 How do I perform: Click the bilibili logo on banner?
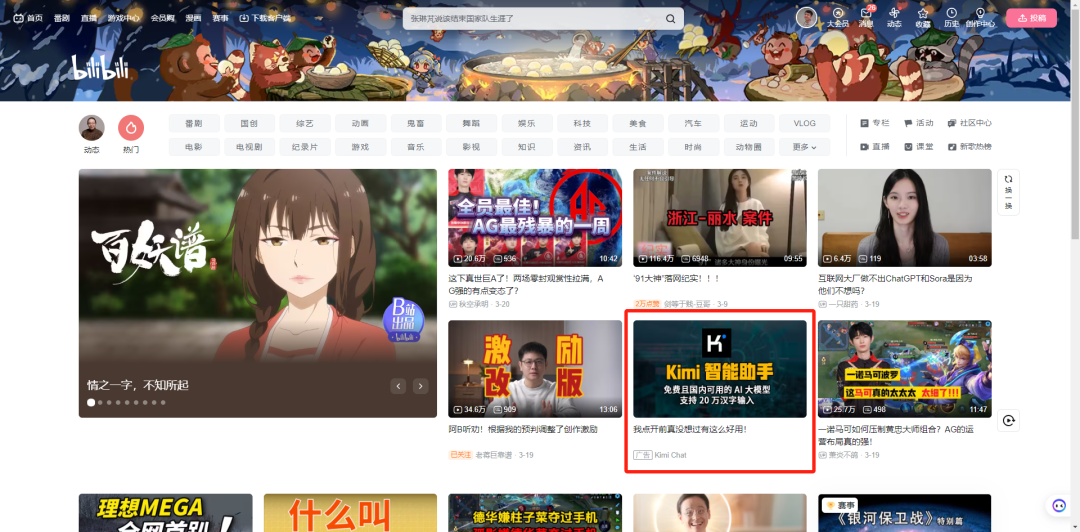click(100, 68)
